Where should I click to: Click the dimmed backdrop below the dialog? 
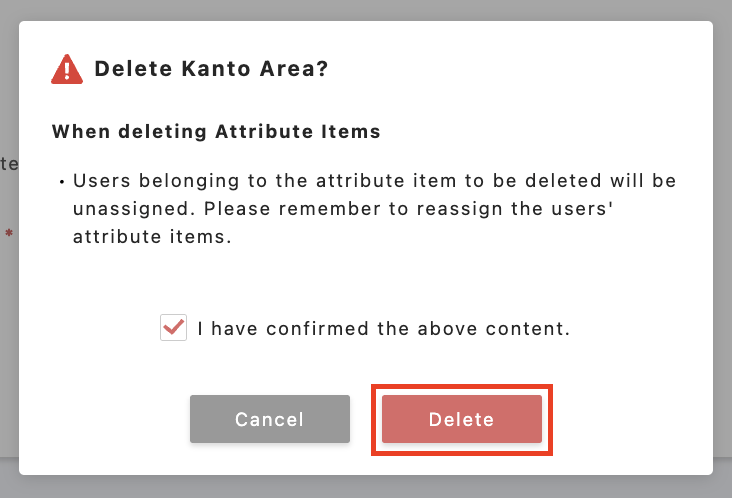point(366,486)
